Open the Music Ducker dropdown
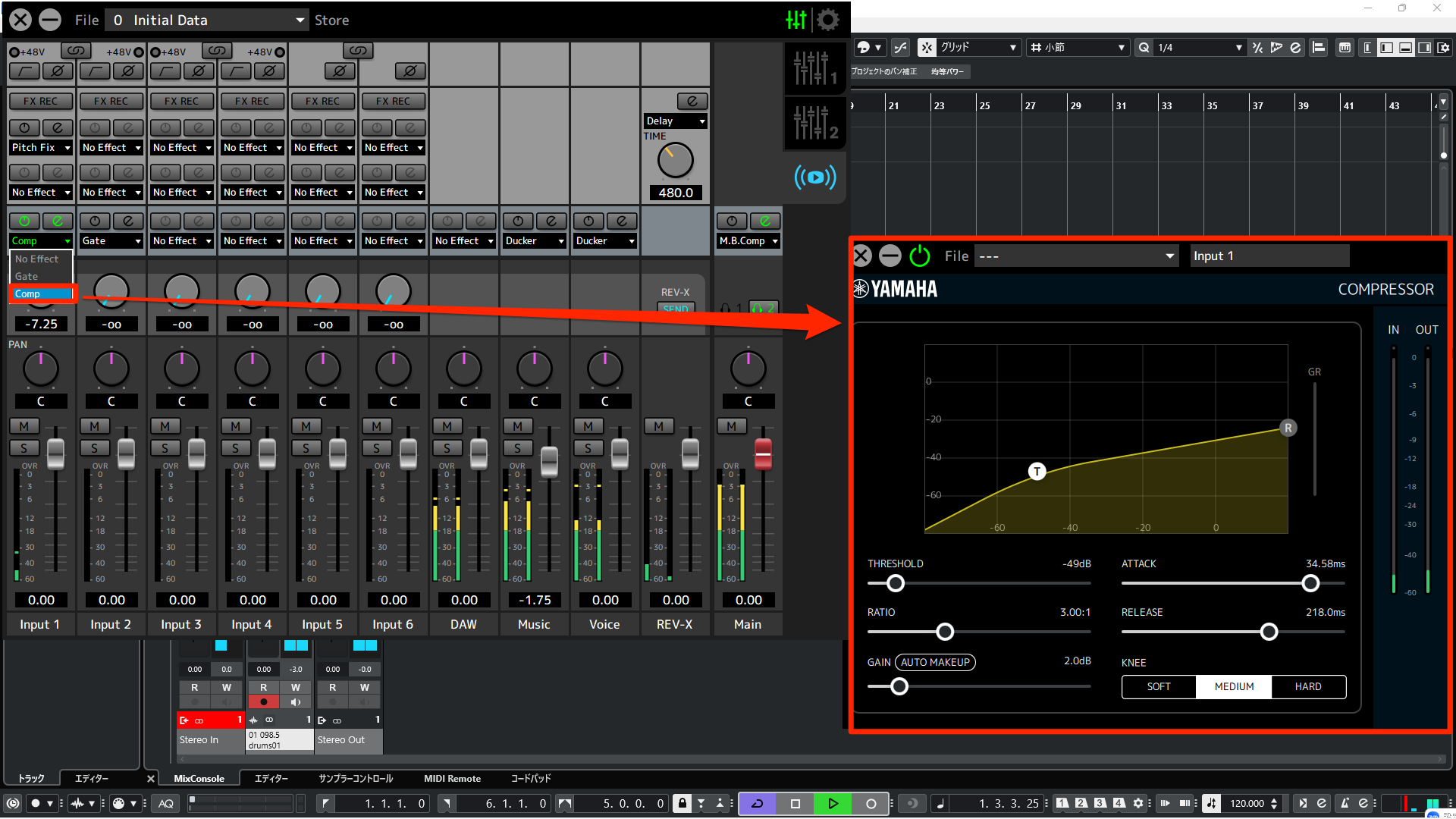 pyautogui.click(x=535, y=240)
